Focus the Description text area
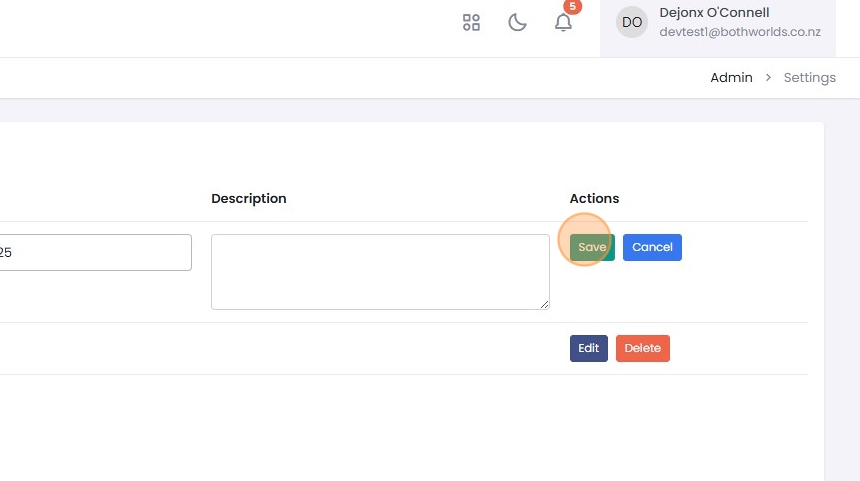This screenshot has width=860, height=481. 380,271
